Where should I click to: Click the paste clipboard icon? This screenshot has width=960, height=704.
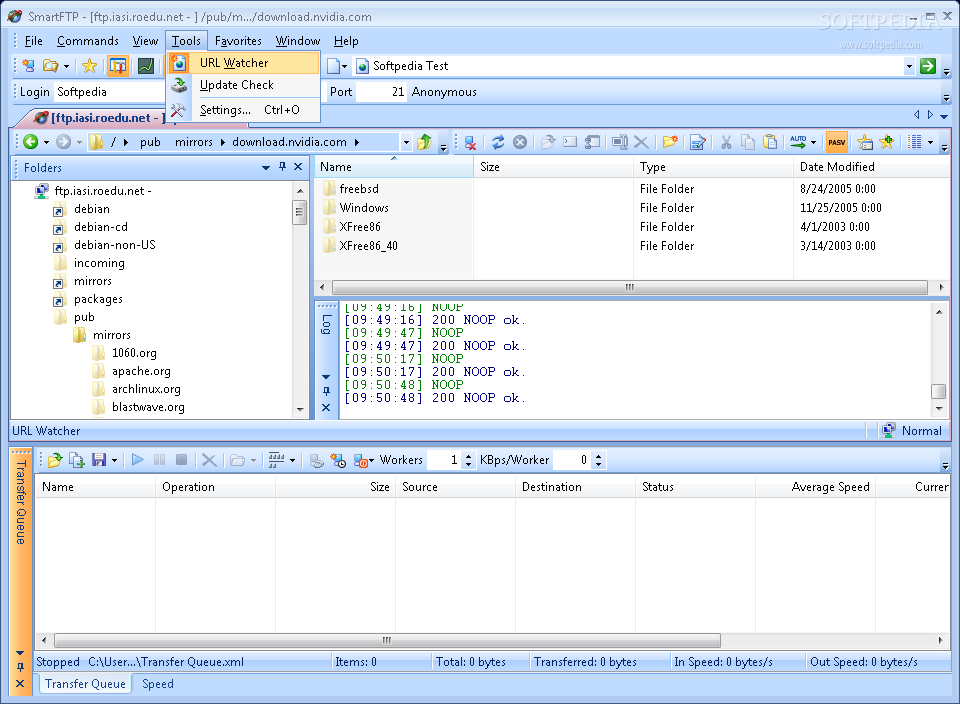(x=770, y=142)
